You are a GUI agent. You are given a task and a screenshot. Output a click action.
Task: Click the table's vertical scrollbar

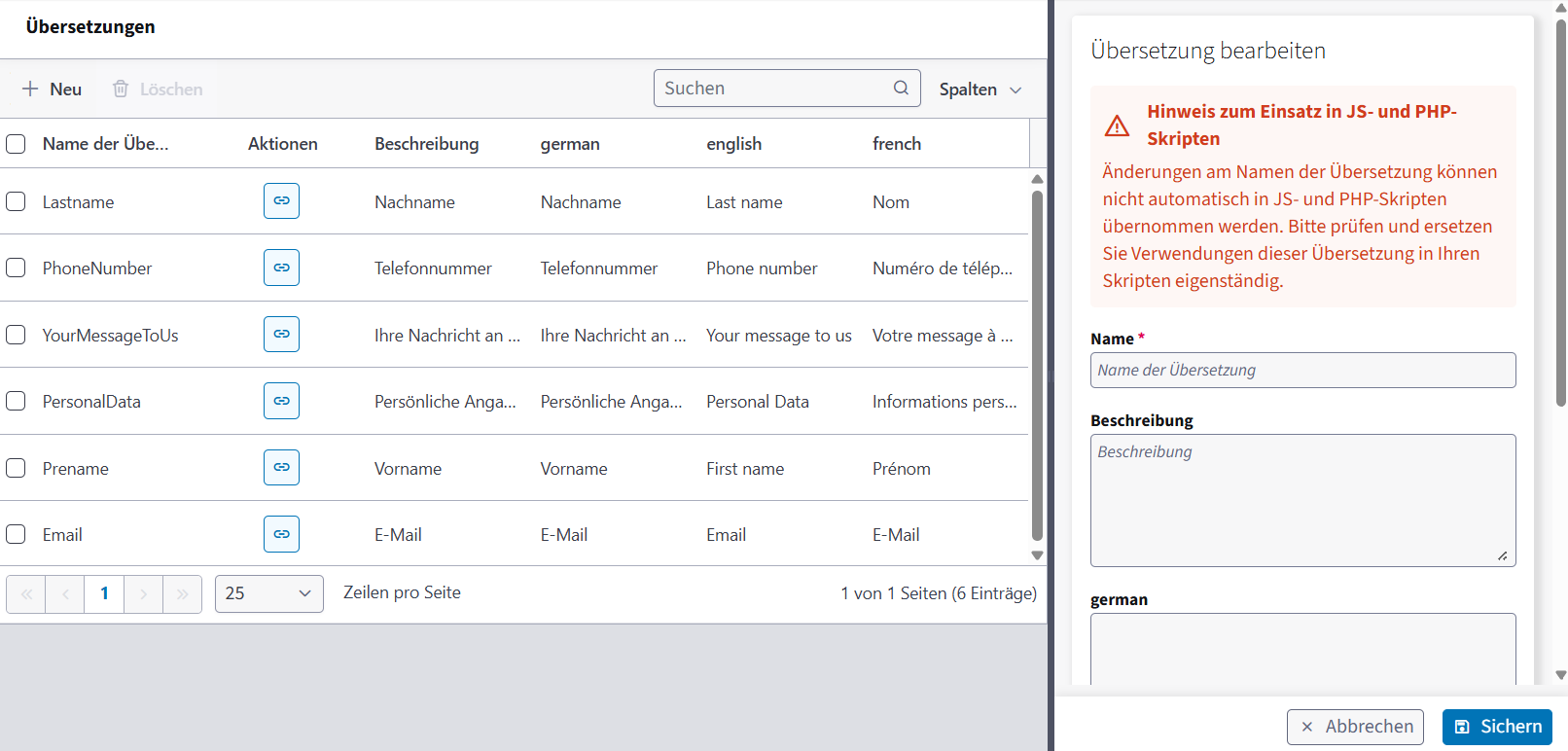click(x=1037, y=365)
